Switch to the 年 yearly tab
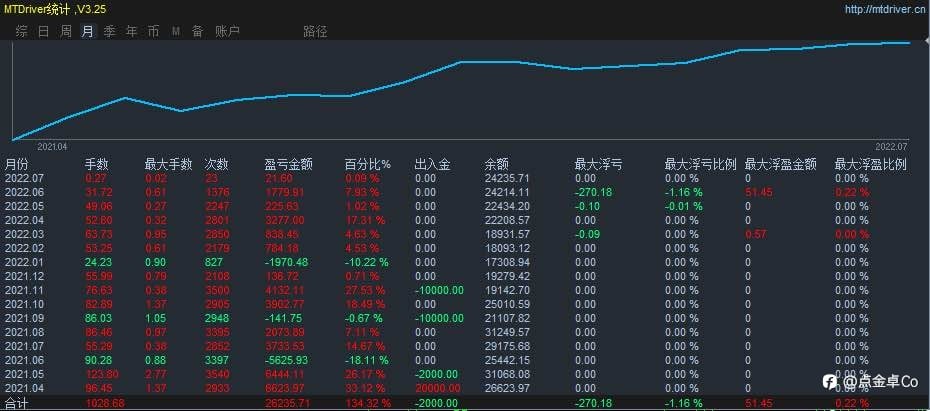 point(132,31)
